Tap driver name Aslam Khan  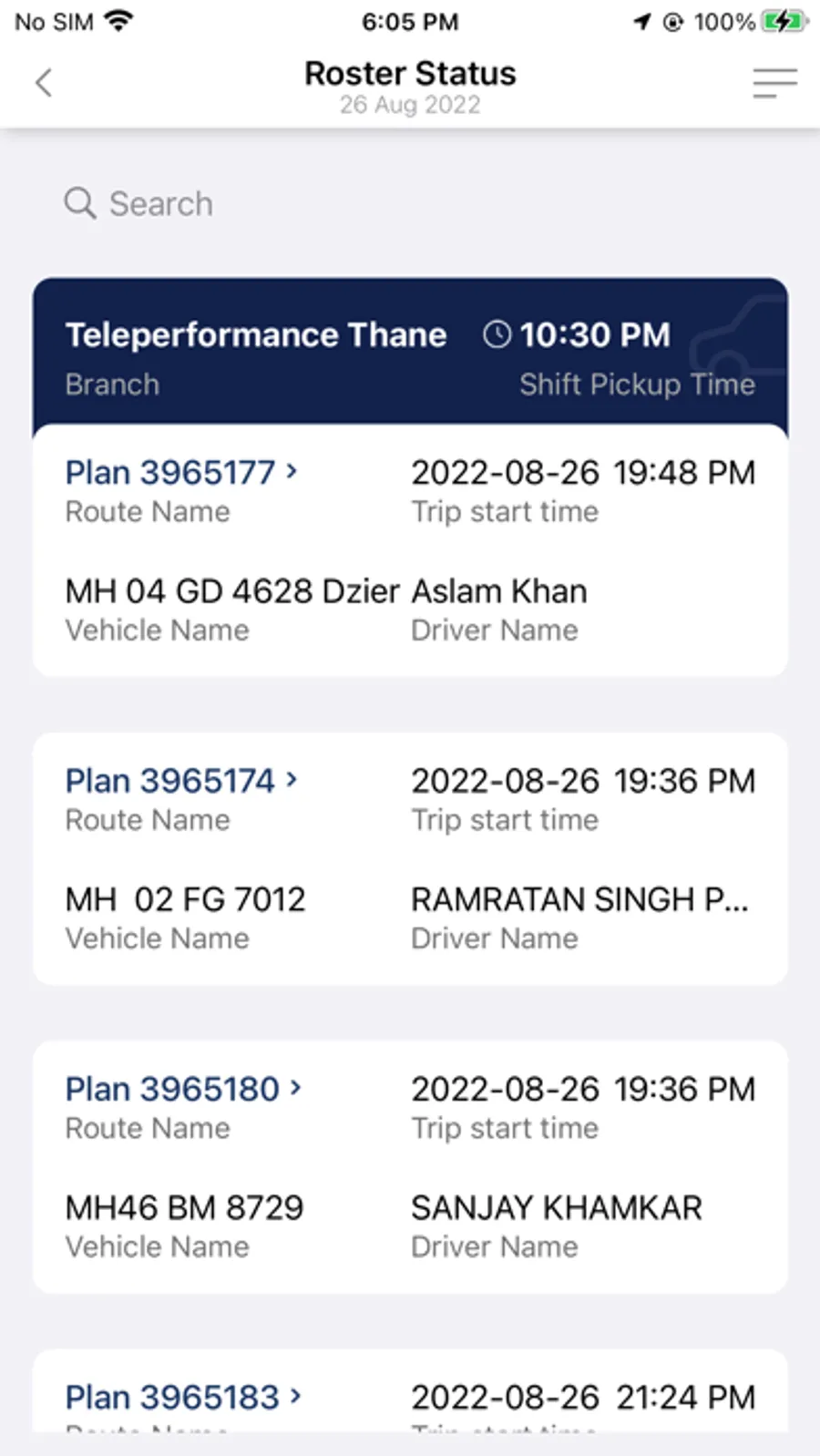pyautogui.click(x=499, y=590)
